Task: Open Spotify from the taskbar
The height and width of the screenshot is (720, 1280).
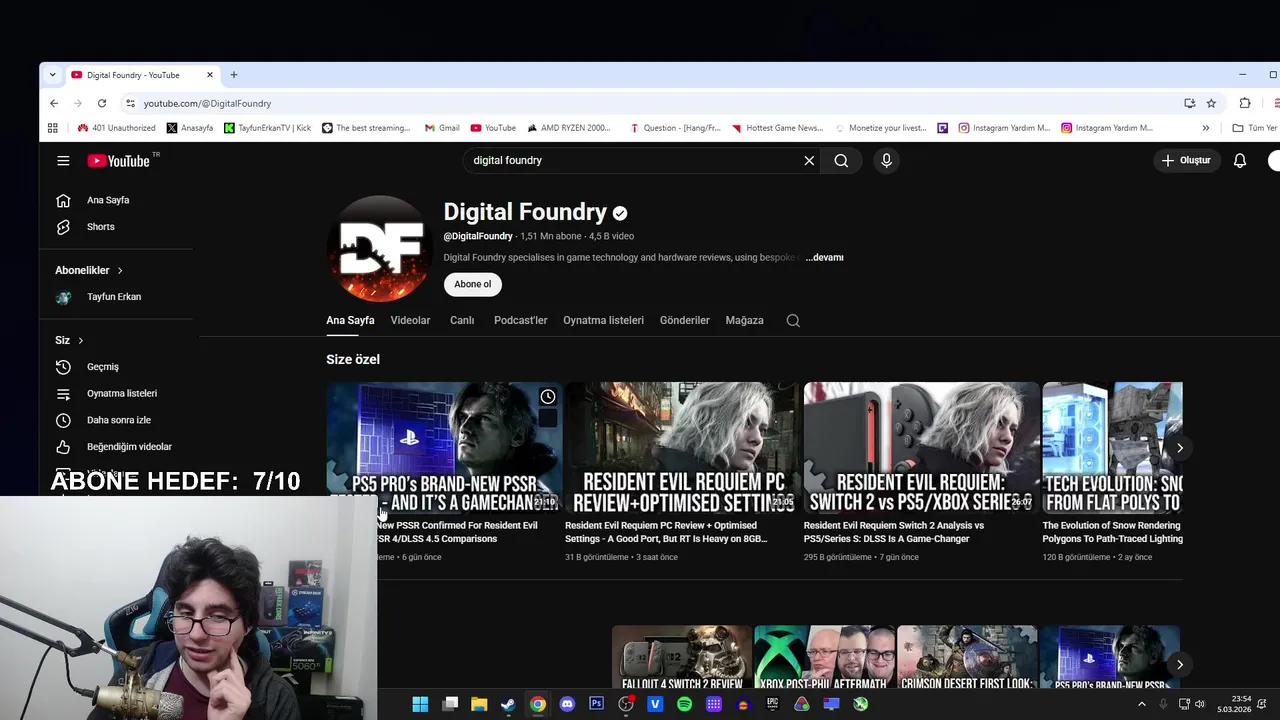Action: 684,704
